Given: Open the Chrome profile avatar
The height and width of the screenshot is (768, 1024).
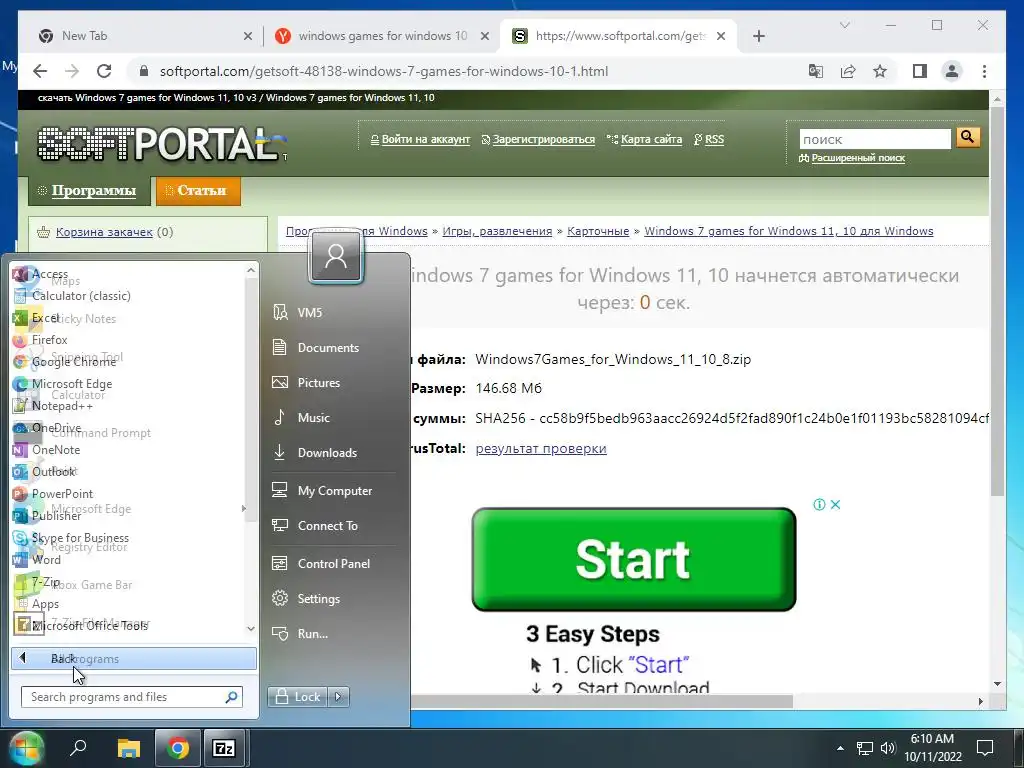Looking at the screenshot, I should 952,71.
